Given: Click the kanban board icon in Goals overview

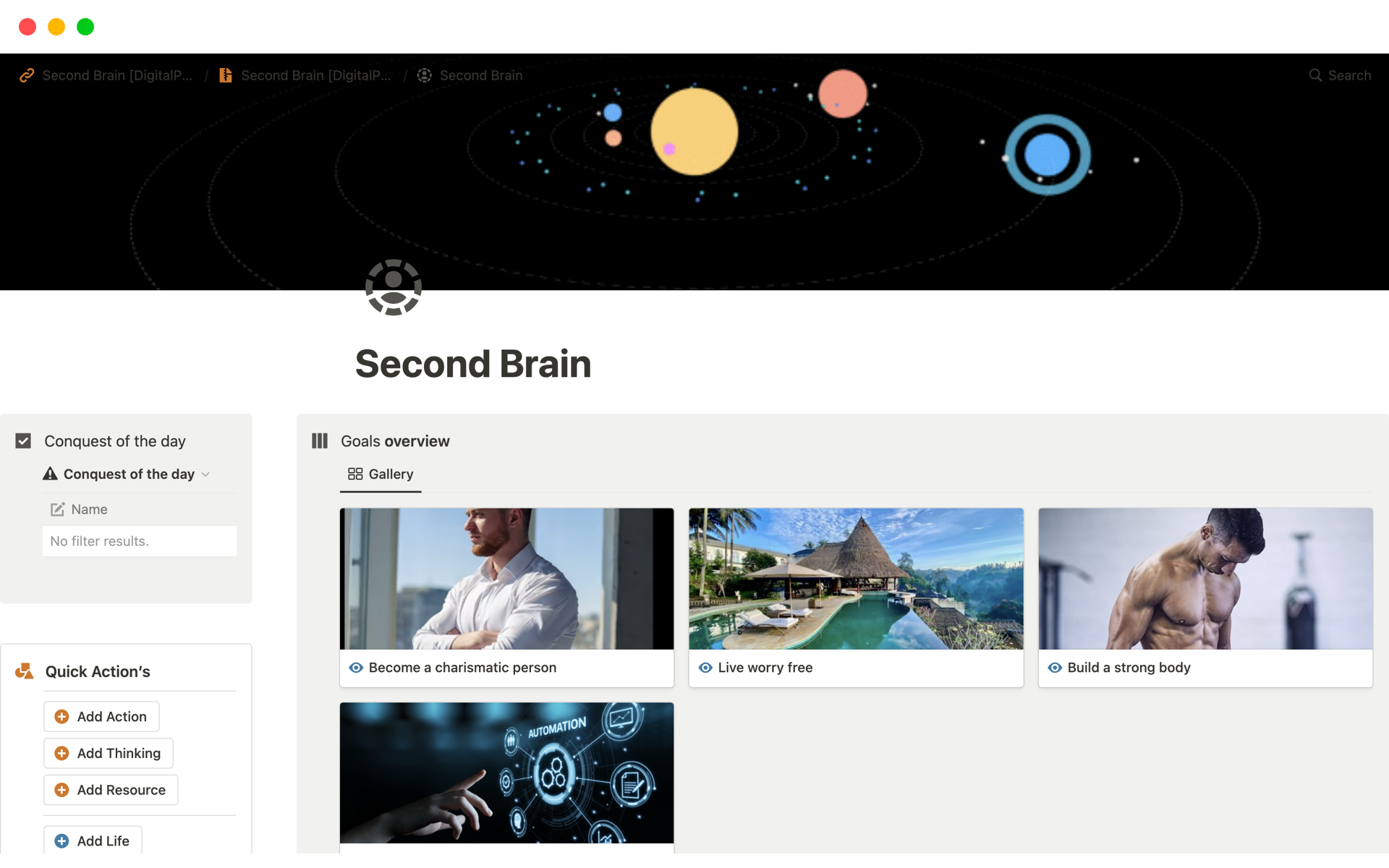Looking at the screenshot, I should [x=318, y=440].
